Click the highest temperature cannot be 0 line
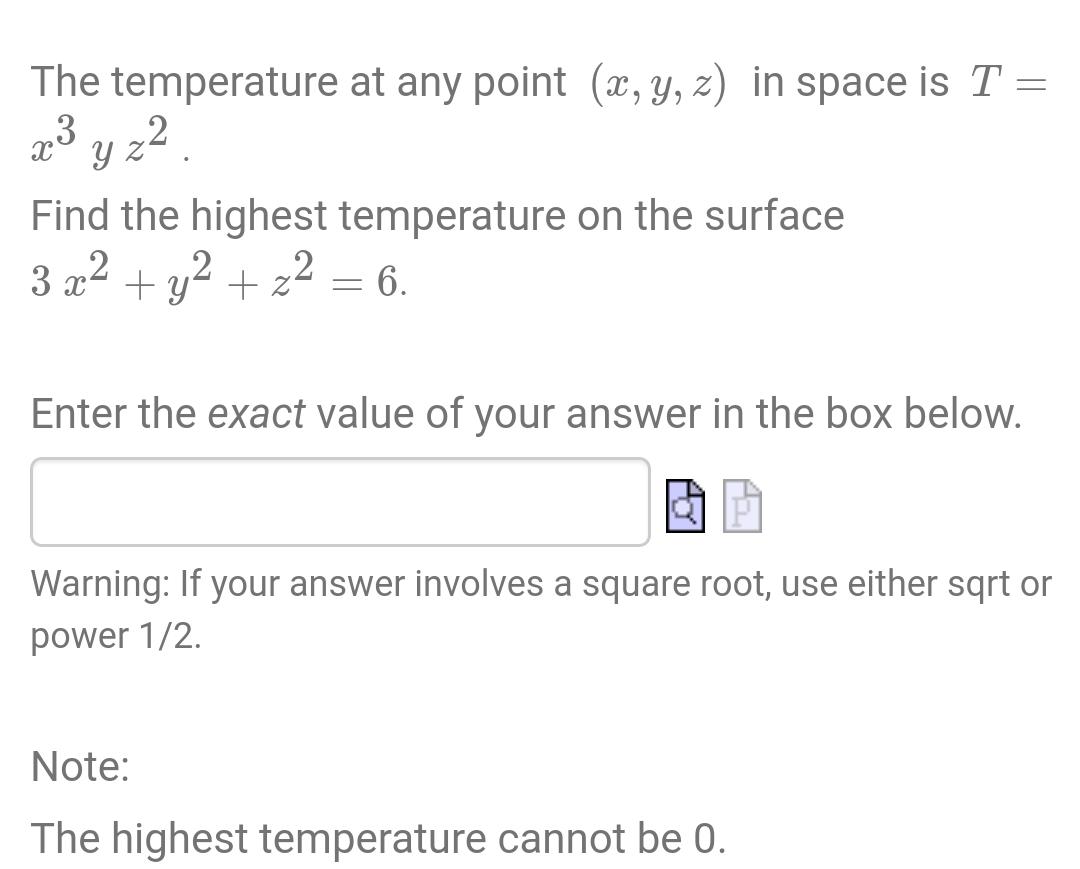The height and width of the screenshot is (869, 1080). [380, 838]
